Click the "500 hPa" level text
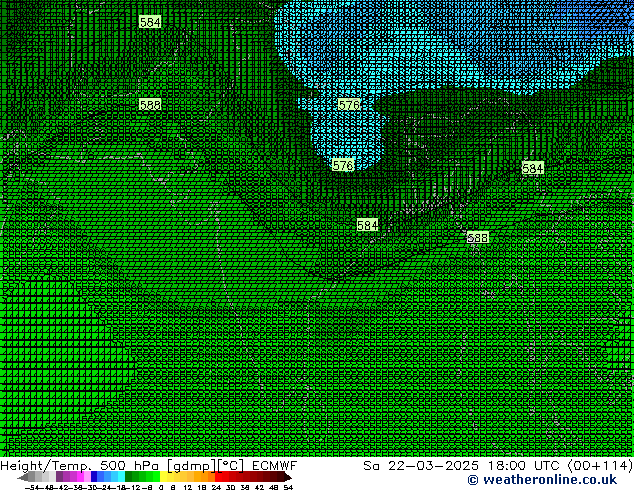 click(x=131, y=466)
